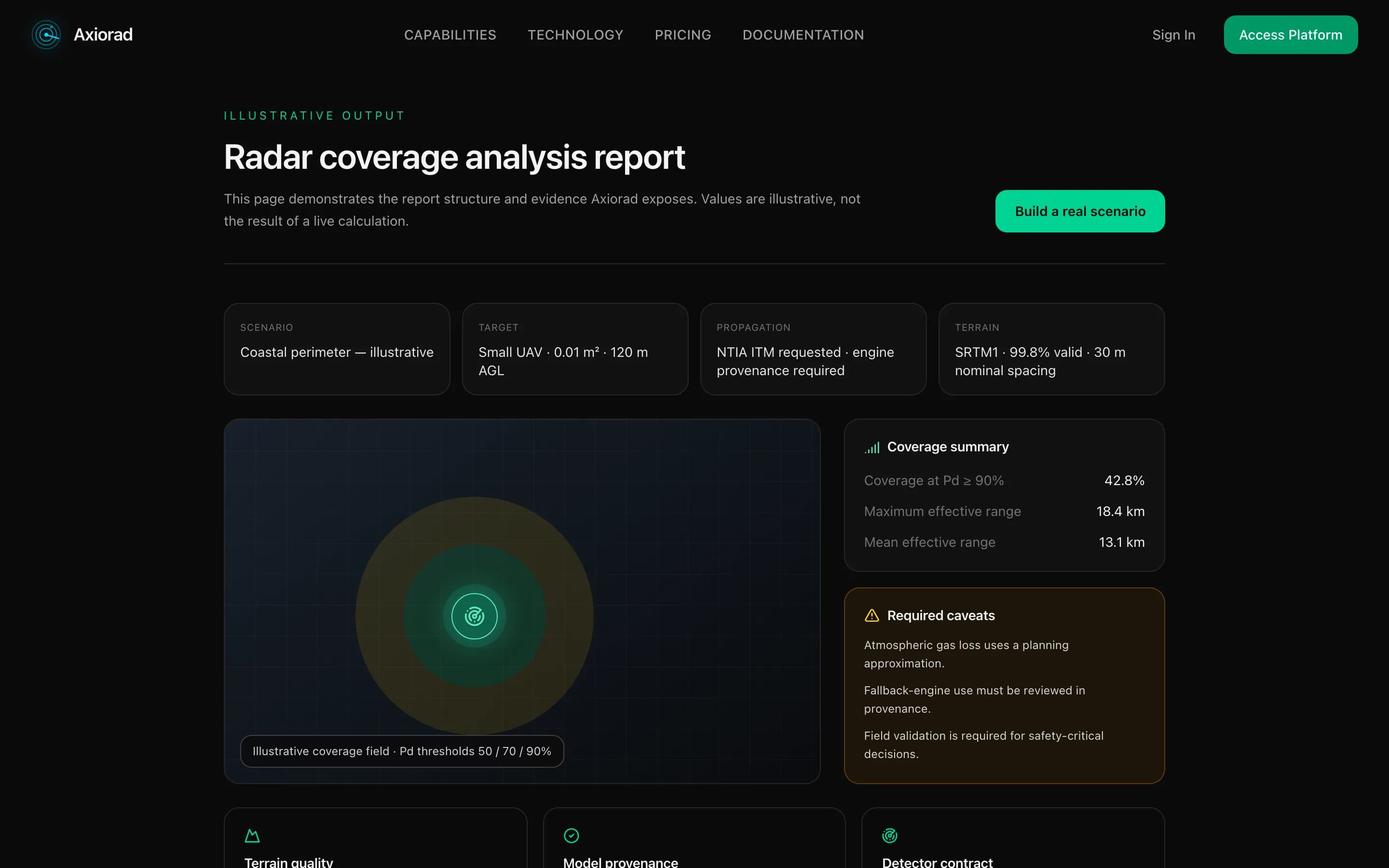The image size is (1389, 868).
Task: Click the signal bars icon beside Coverage summary
Action: pos(872,448)
